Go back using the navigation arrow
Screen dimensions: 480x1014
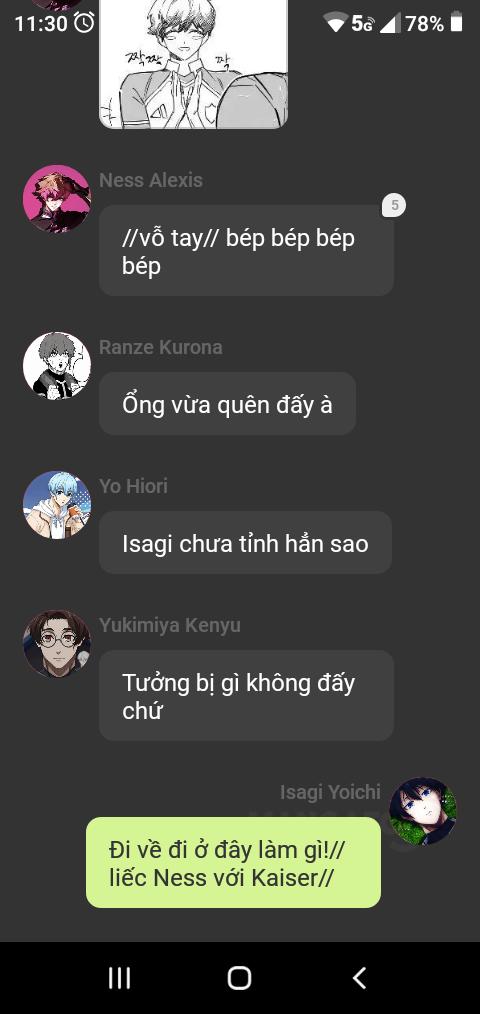[360, 978]
